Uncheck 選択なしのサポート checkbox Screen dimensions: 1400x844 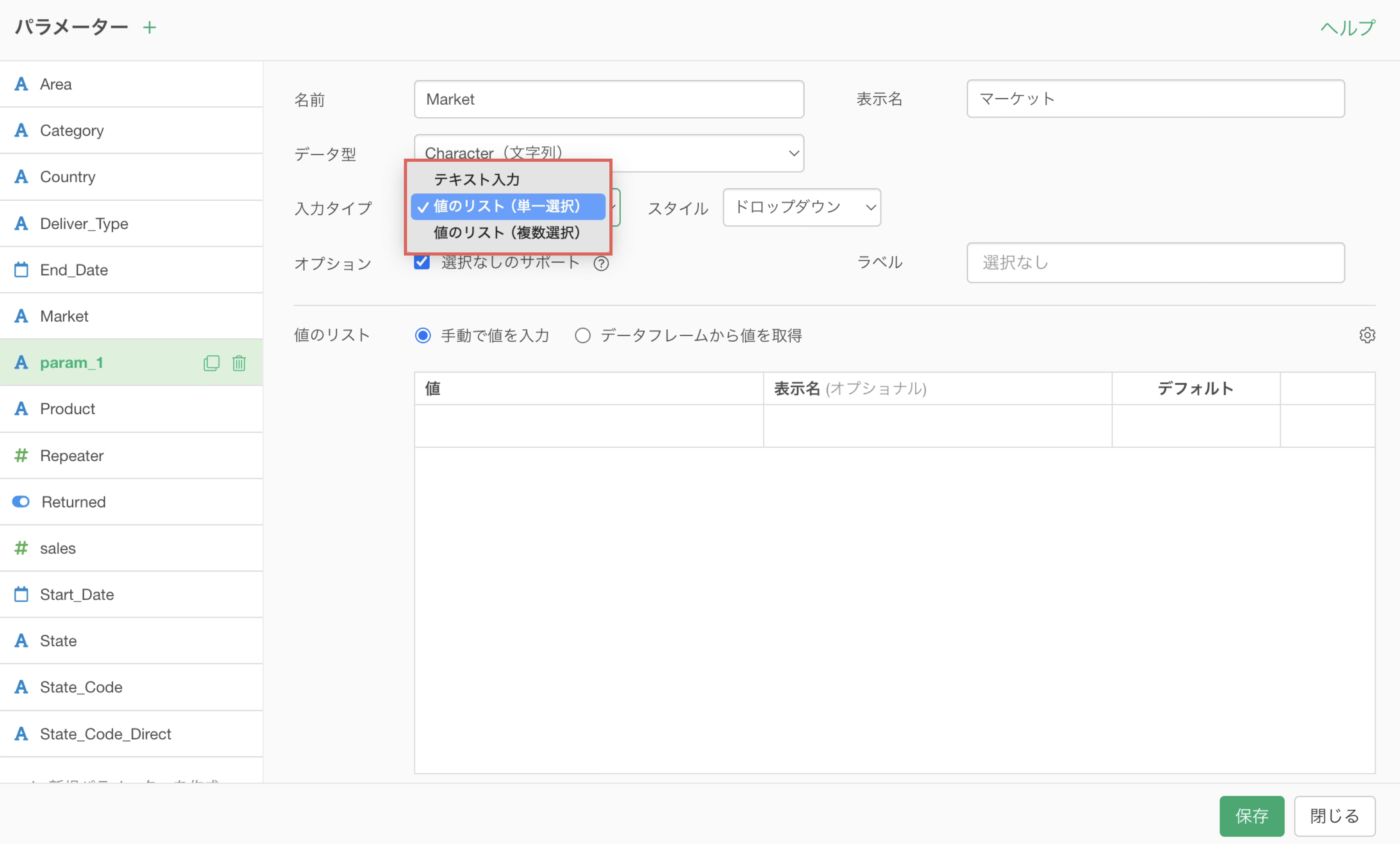click(422, 263)
